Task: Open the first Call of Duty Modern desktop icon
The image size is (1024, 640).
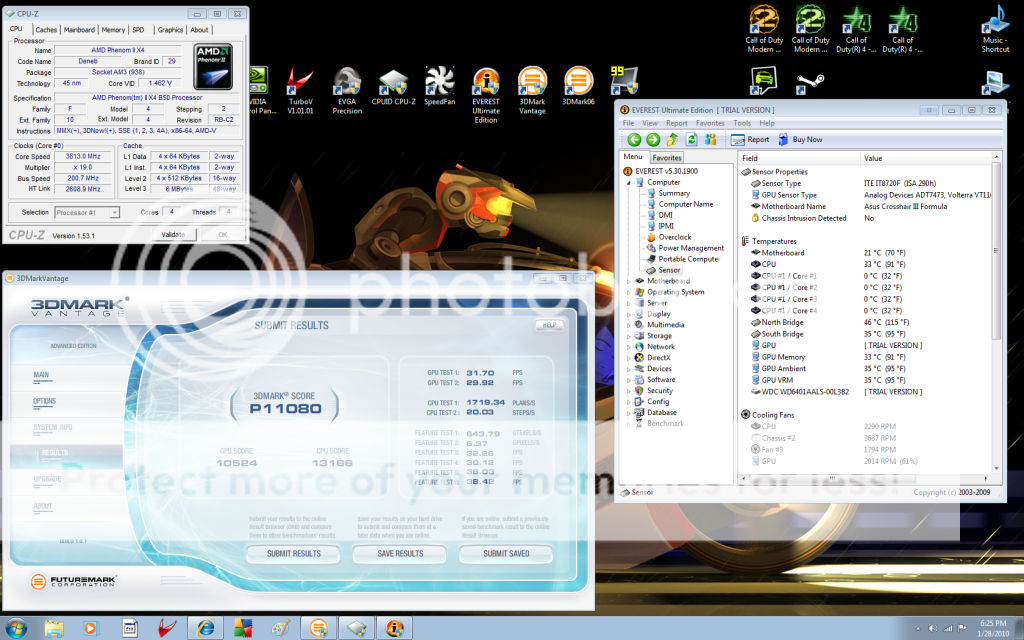Action: point(764,29)
